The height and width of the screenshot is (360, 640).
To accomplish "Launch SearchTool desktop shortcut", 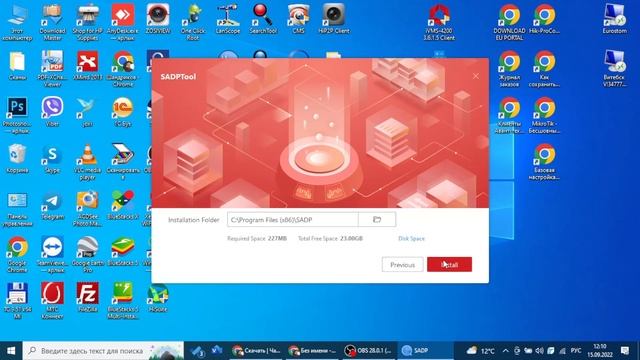I will [x=263, y=19].
